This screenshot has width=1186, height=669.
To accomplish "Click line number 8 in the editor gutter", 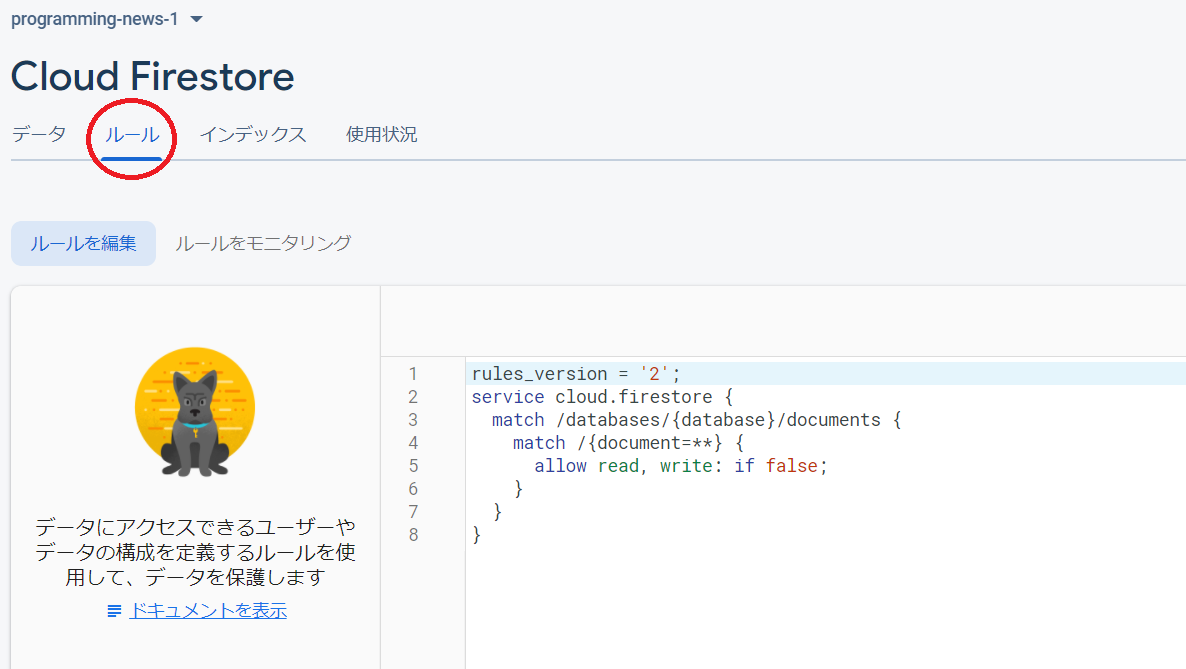I will (x=413, y=534).
